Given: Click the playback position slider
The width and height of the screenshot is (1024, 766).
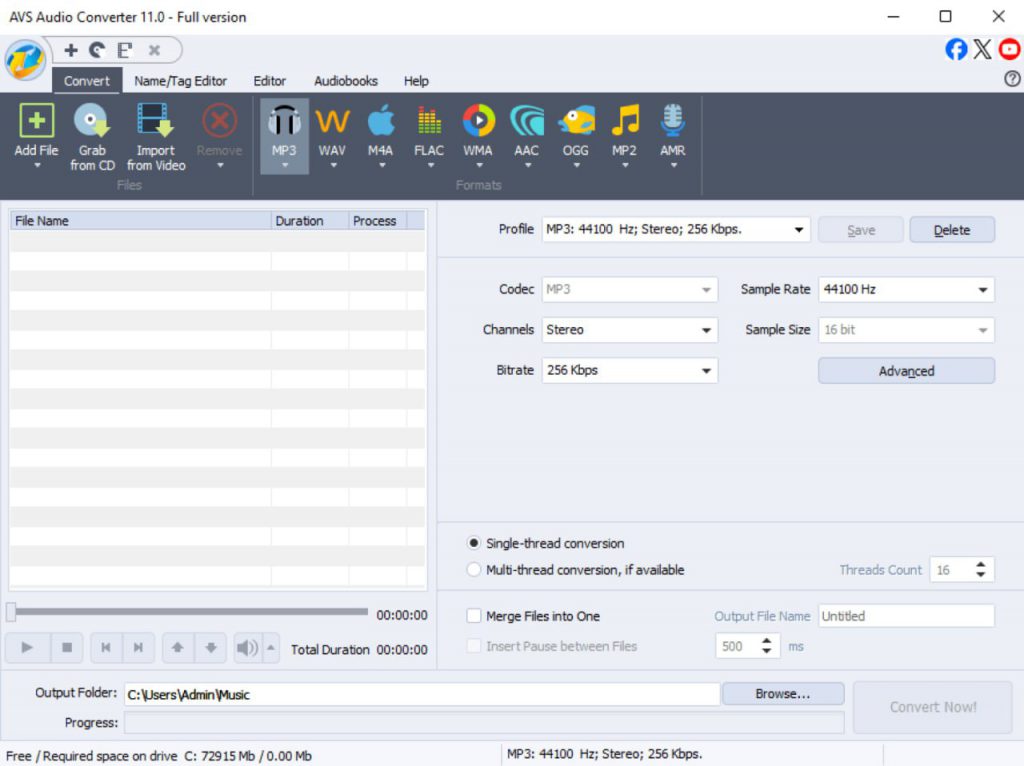Looking at the screenshot, I should pyautogui.click(x=188, y=611).
